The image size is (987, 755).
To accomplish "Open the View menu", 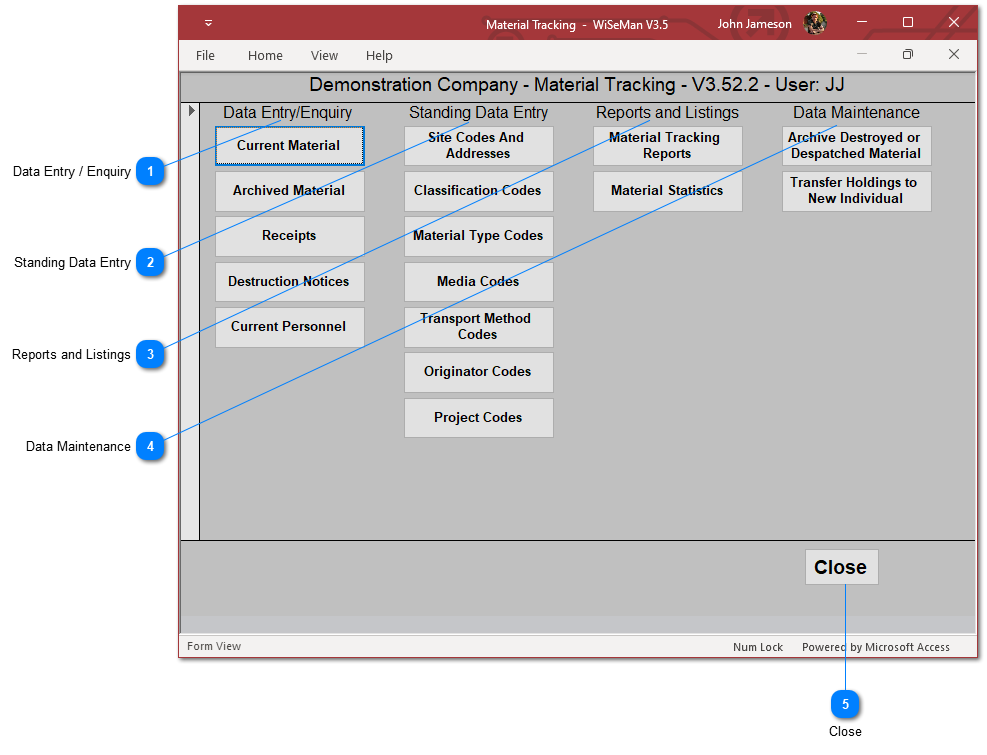I will (324, 56).
